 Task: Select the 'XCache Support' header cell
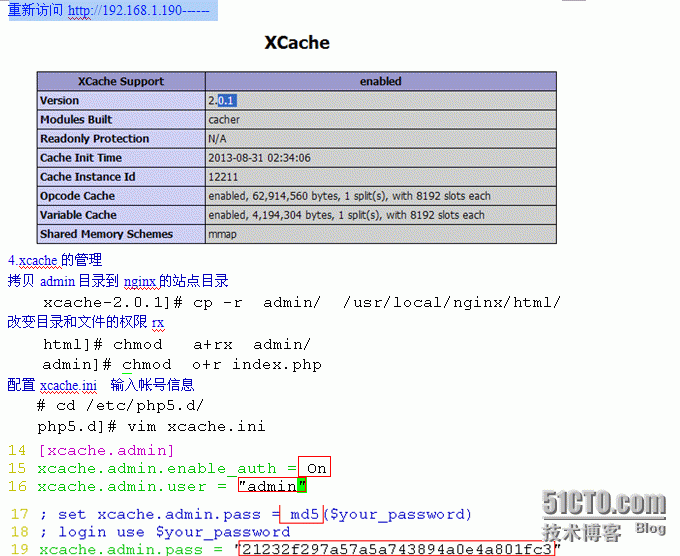click(x=121, y=82)
